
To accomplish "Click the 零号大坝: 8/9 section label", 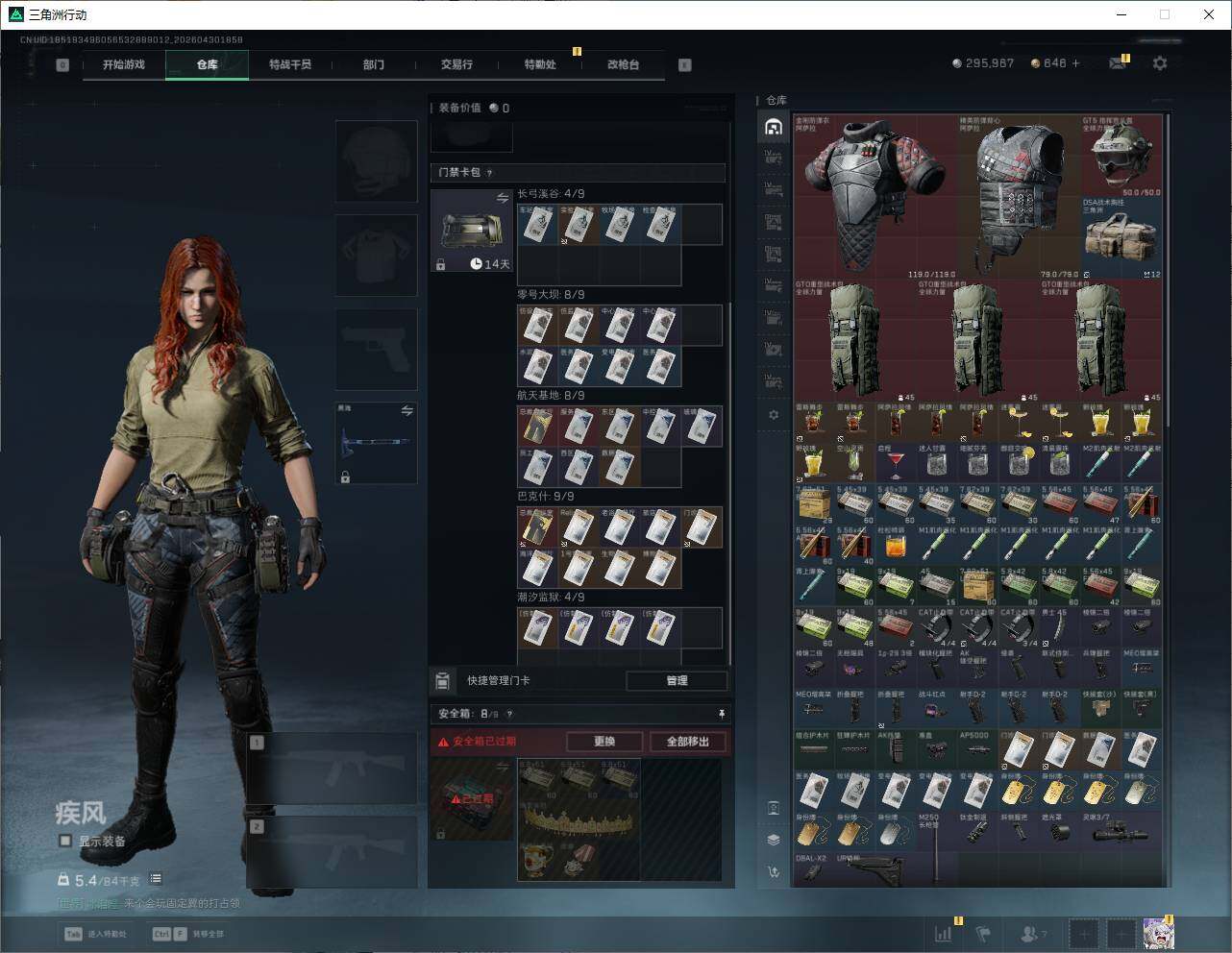I will [x=551, y=295].
